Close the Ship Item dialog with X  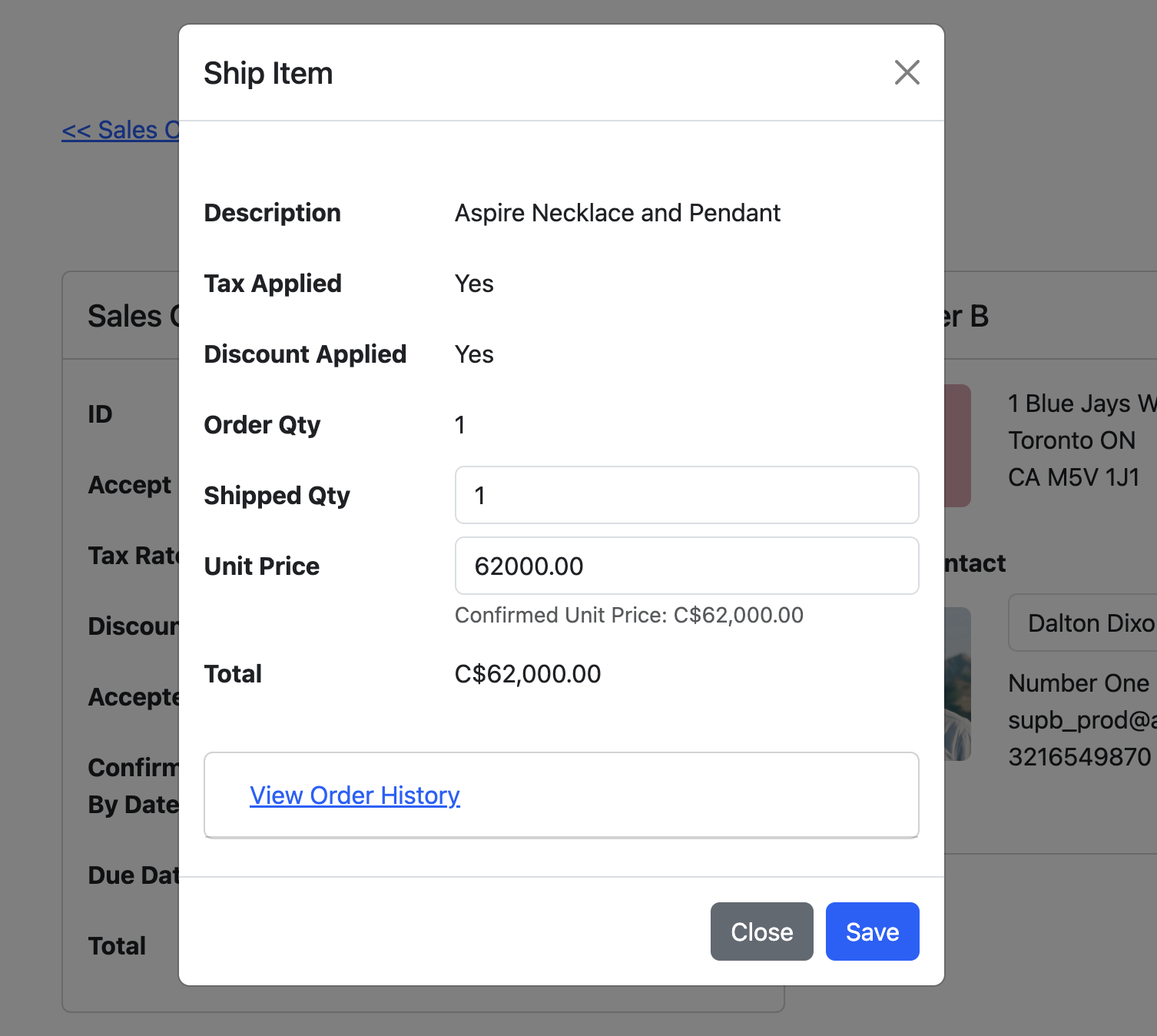[907, 73]
